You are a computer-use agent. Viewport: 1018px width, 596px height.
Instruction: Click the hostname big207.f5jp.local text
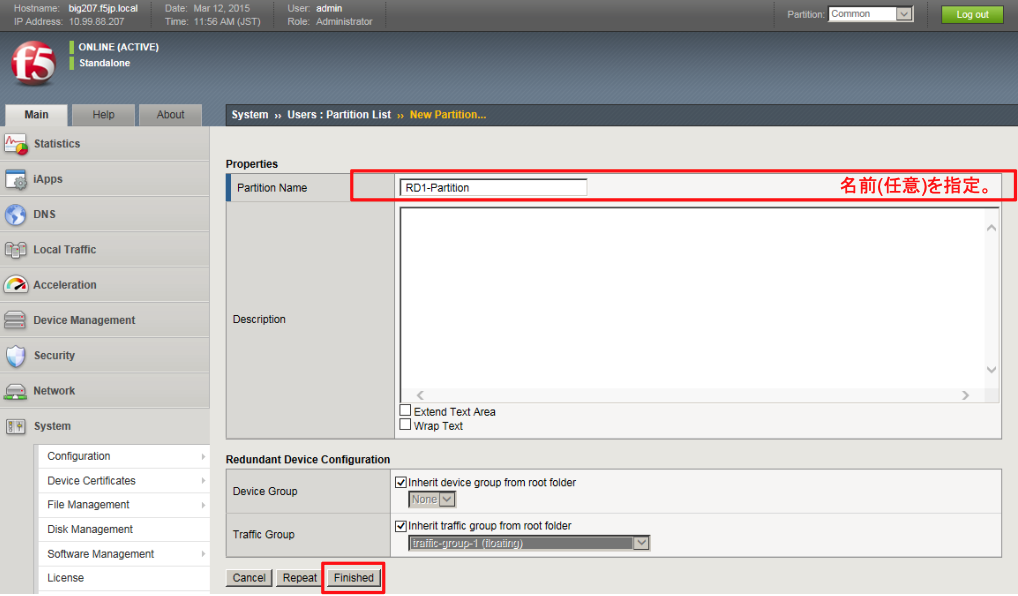(x=103, y=8)
